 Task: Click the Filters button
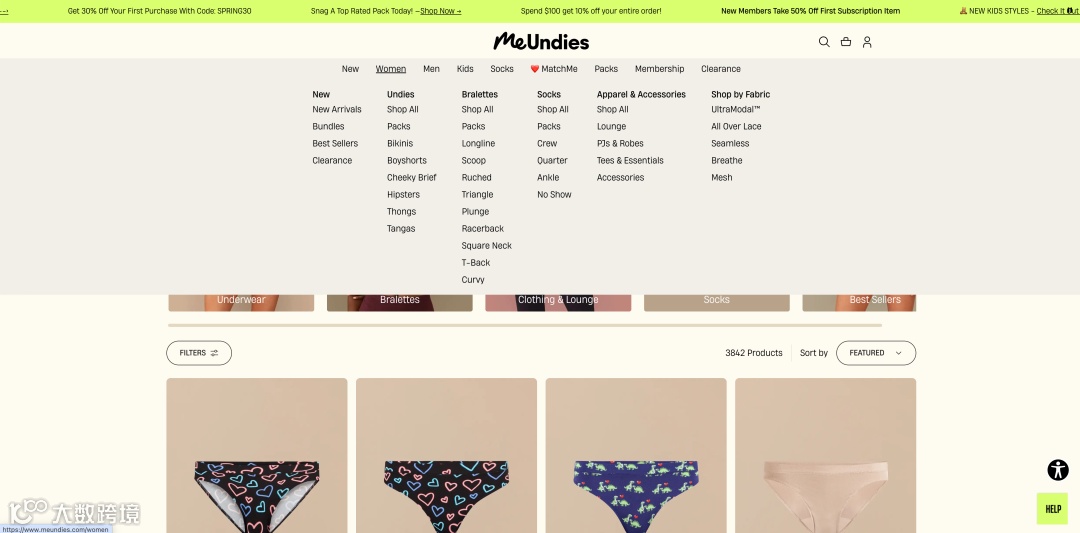click(199, 353)
